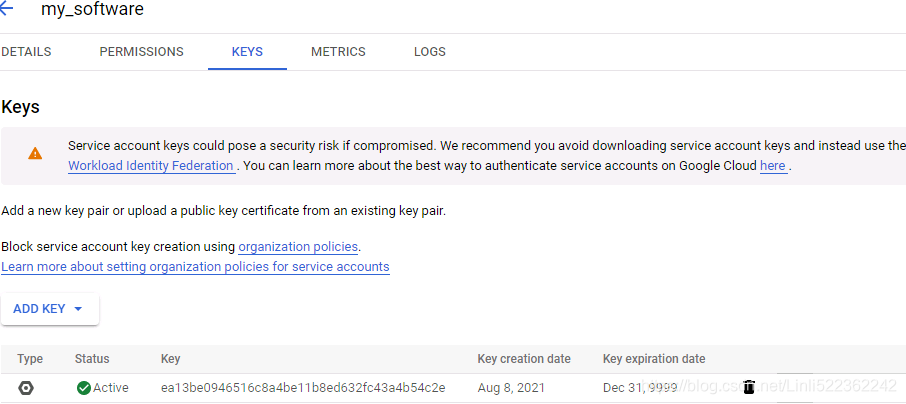Click the key type hexagon icon
The image size is (906, 404).
(26, 388)
